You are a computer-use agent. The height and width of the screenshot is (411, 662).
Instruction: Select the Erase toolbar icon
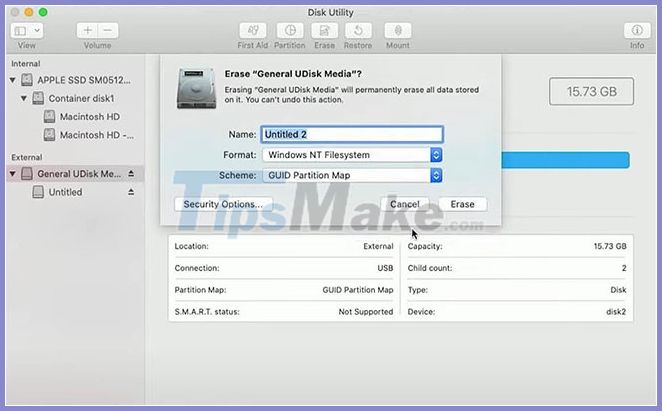324,30
